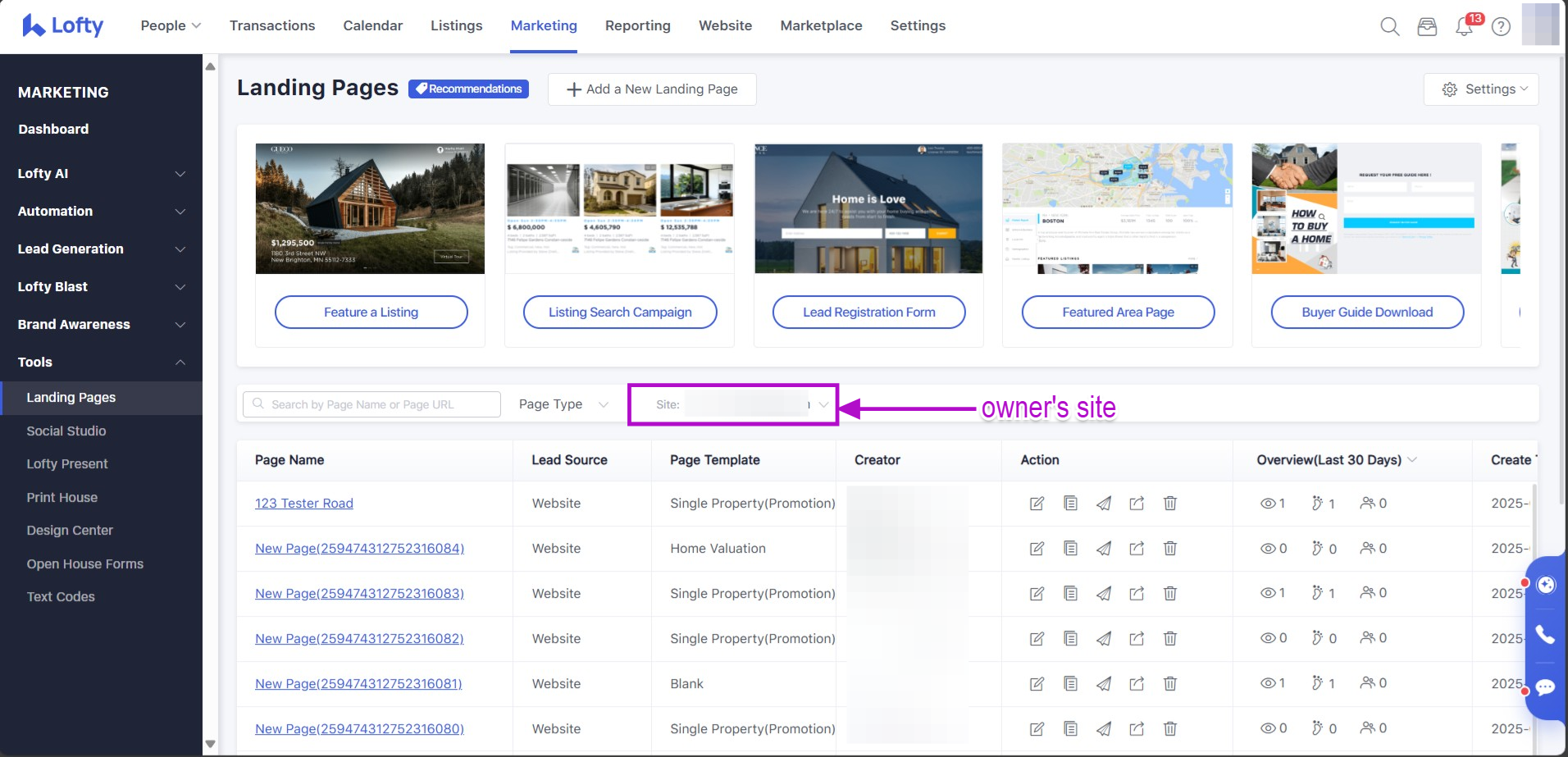1568x757 pixels.
Task: Open the floating phone dialer icon
Action: 1545,635
